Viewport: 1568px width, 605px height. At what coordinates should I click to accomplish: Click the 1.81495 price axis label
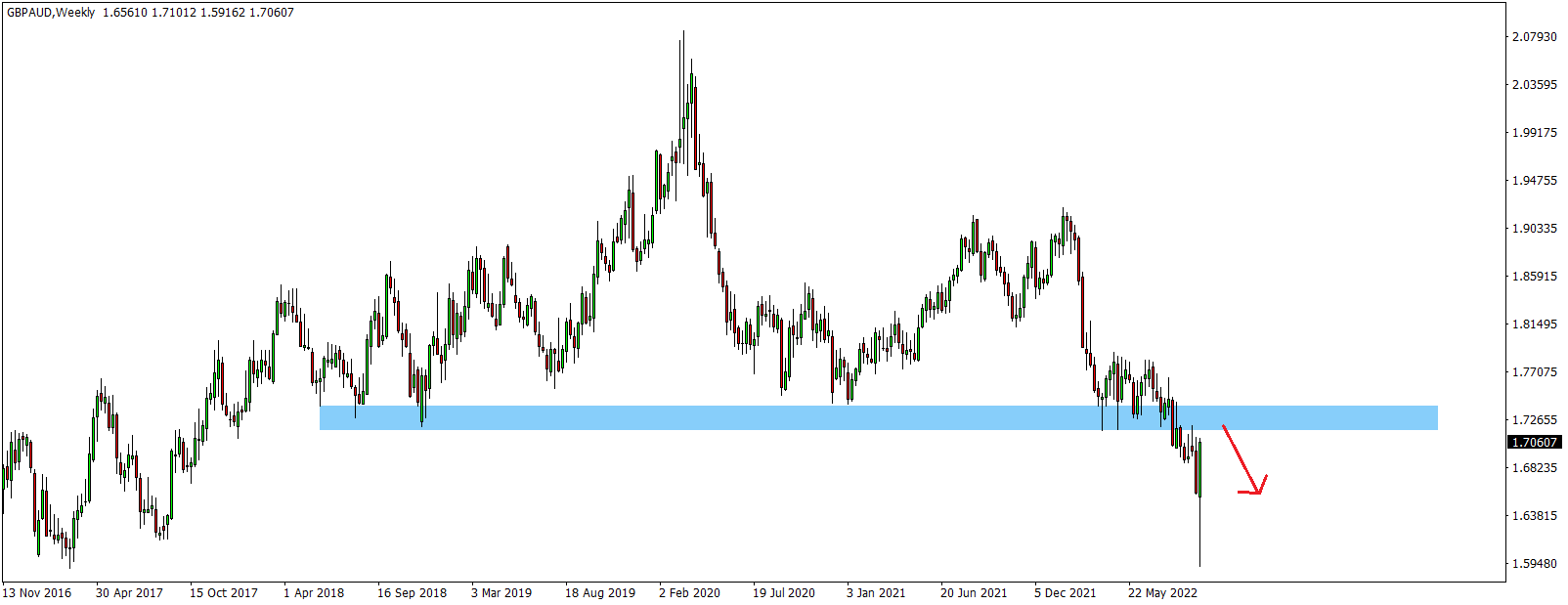click(x=1535, y=324)
